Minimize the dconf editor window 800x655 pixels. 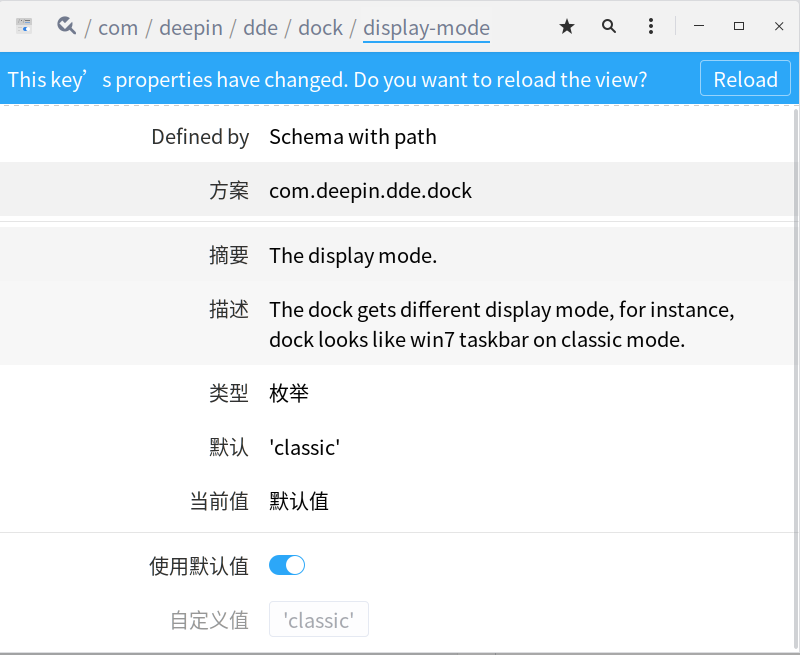[x=699, y=26]
